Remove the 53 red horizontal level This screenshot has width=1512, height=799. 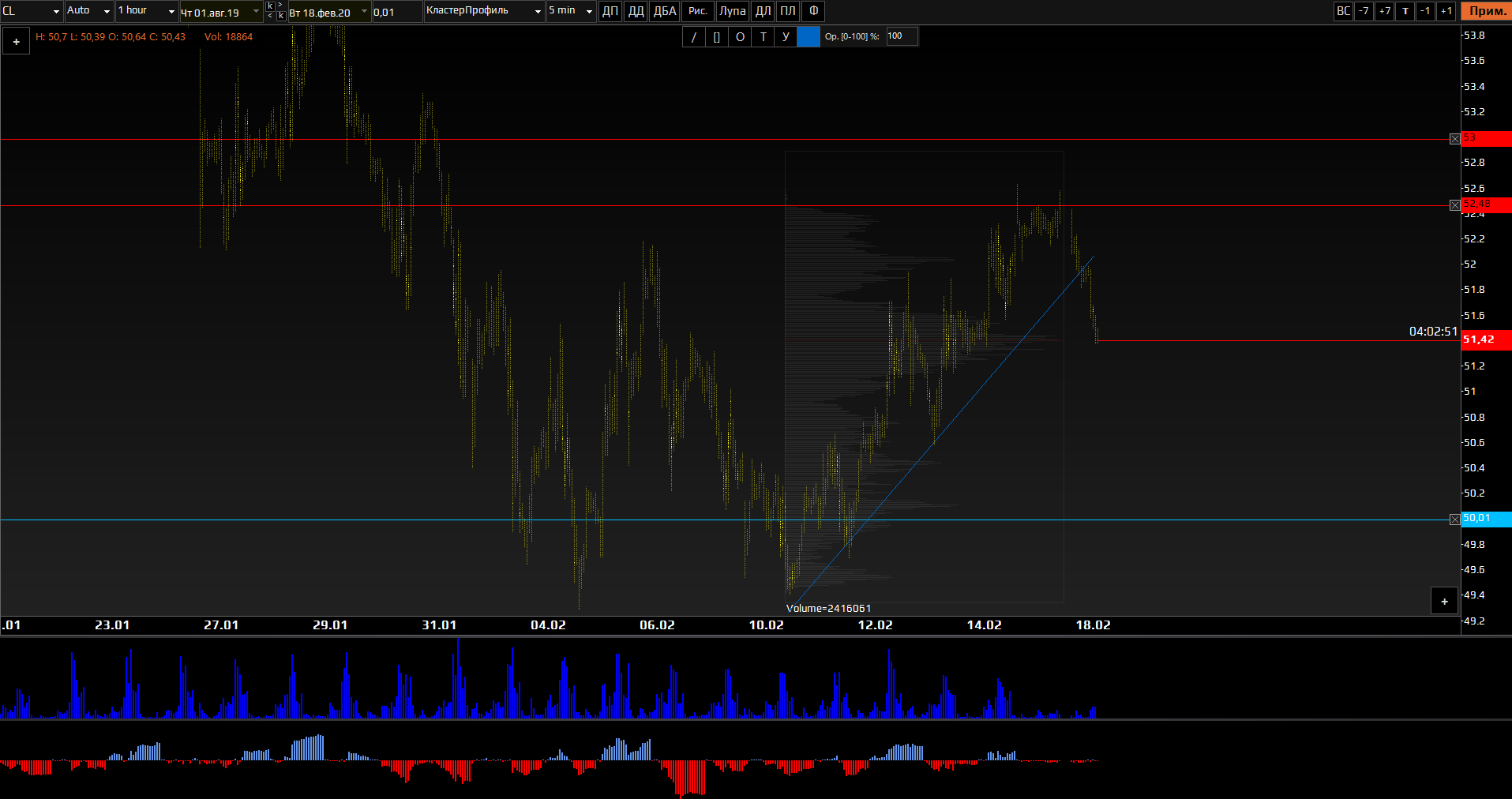click(1454, 139)
